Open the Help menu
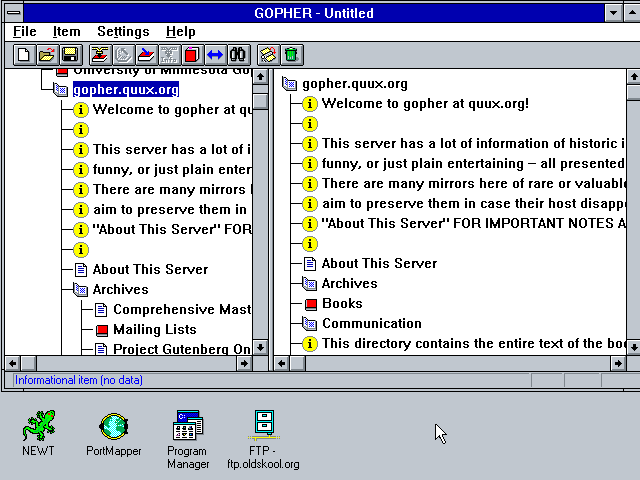This screenshot has height=480, width=640. click(x=180, y=31)
